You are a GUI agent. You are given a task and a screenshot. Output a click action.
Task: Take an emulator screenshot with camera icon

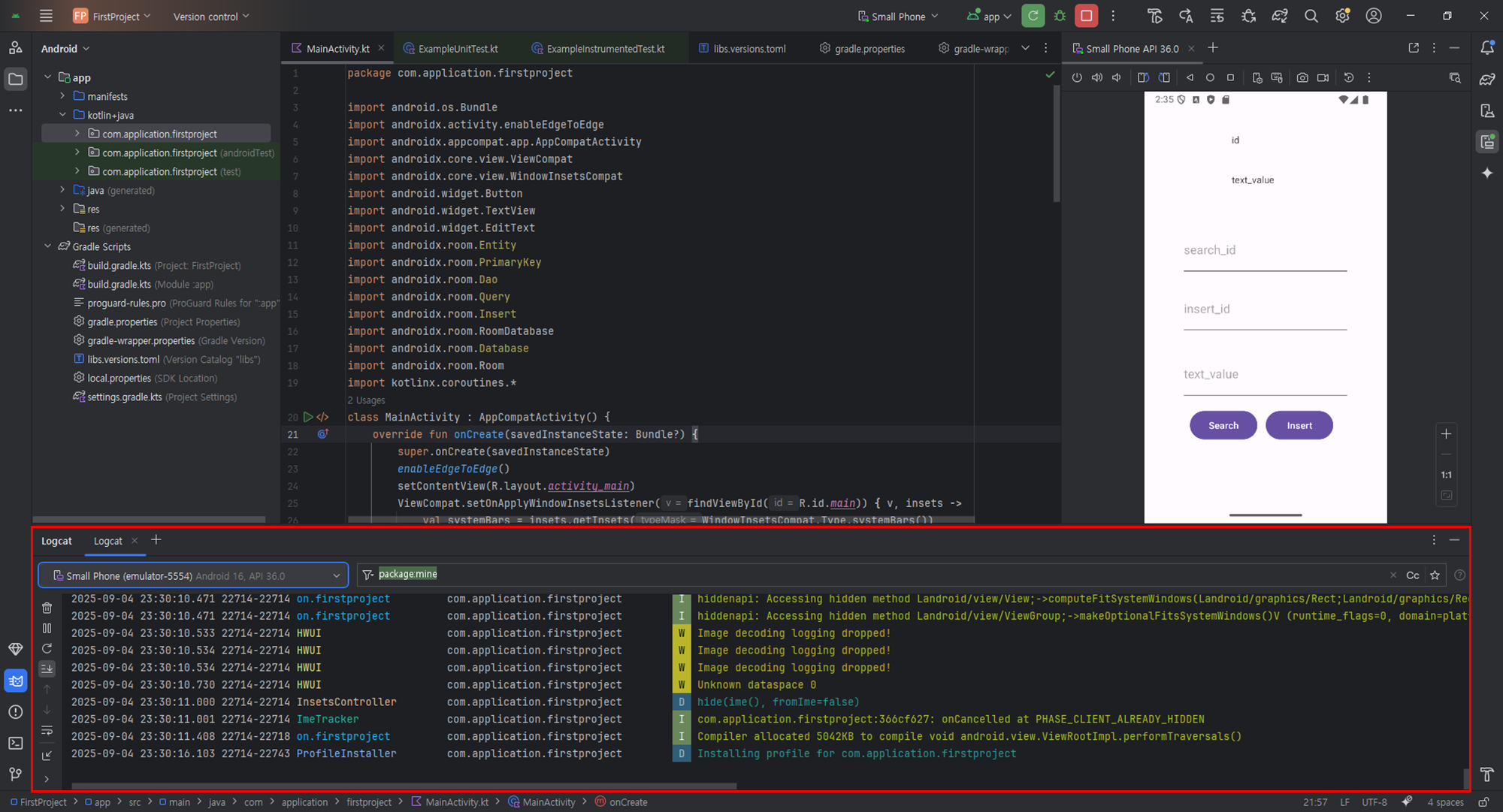tap(1302, 77)
